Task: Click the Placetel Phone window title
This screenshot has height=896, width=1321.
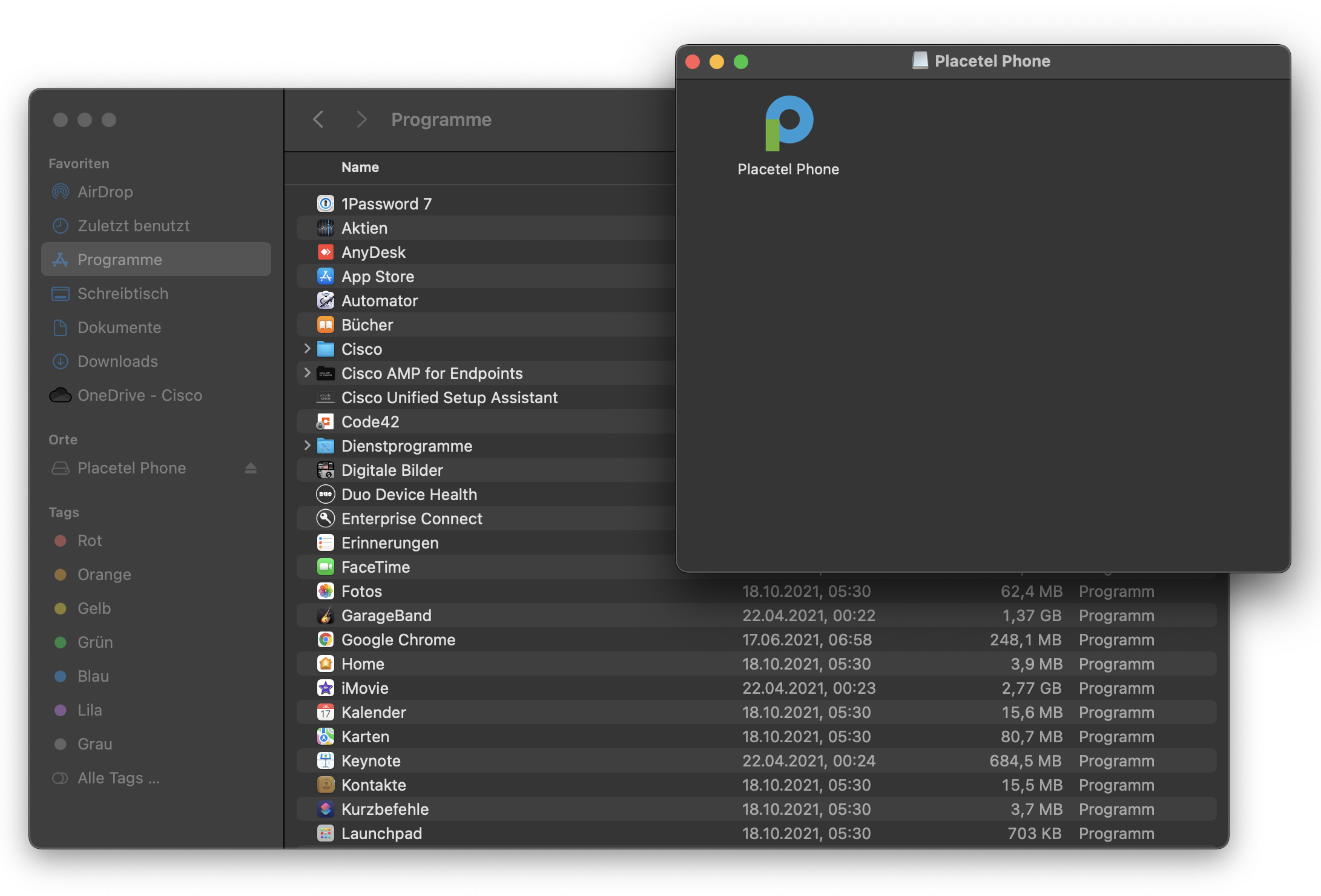Action: point(992,61)
